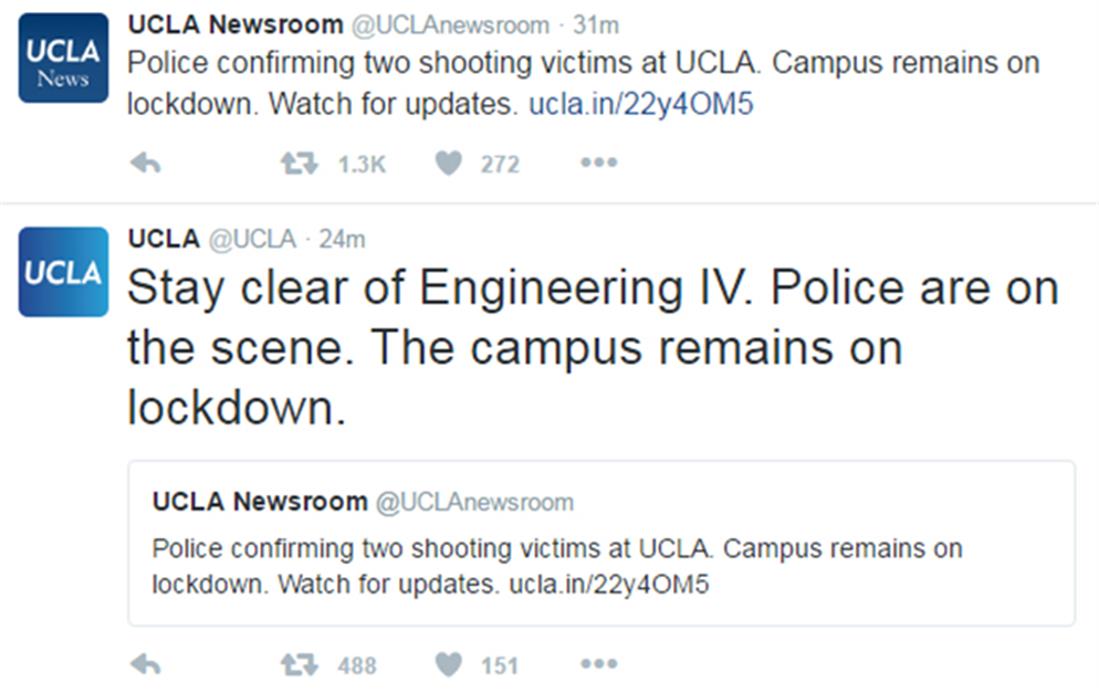Open the 31m timestamp of first tweet
This screenshot has height=693, width=1099.
point(596,25)
